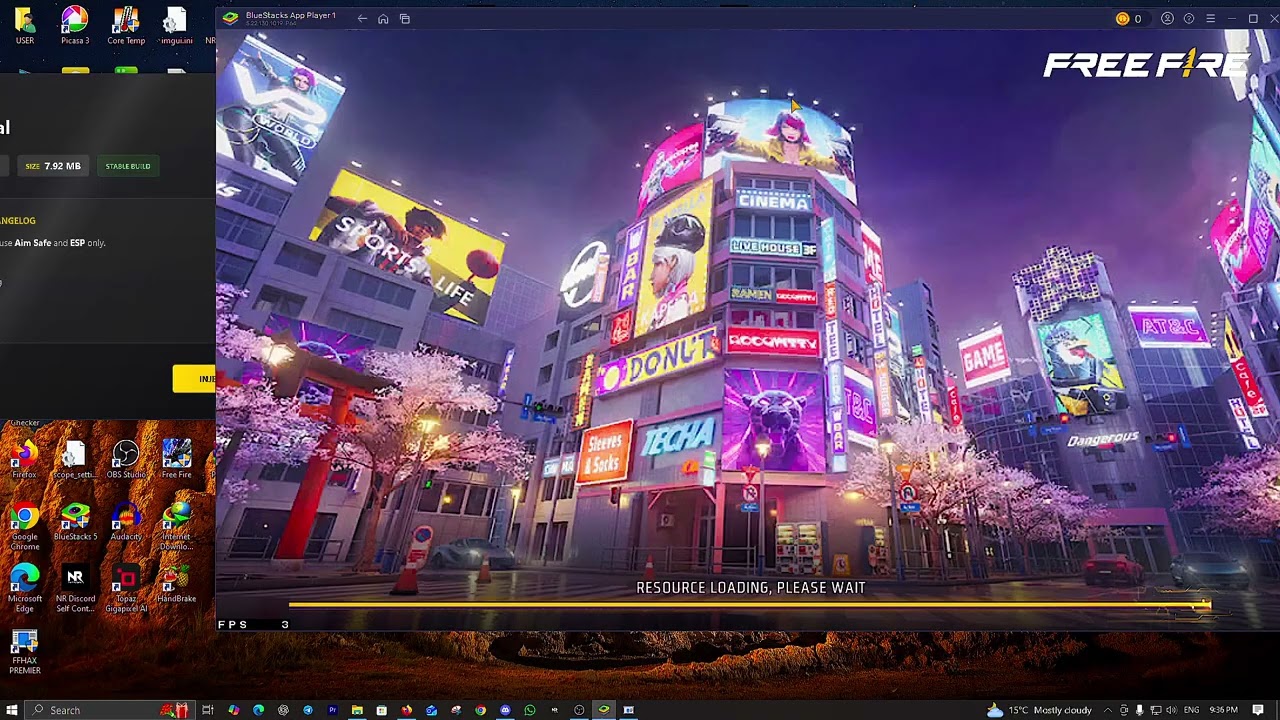The image size is (1280, 720).
Task: Open BlueStacks account profile icon
Action: pyautogui.click(x=1167, y=19)
